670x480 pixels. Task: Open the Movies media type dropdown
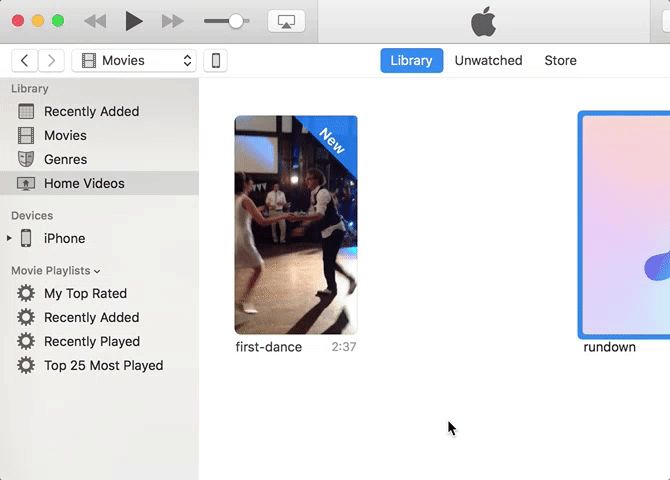click(134, 61)
